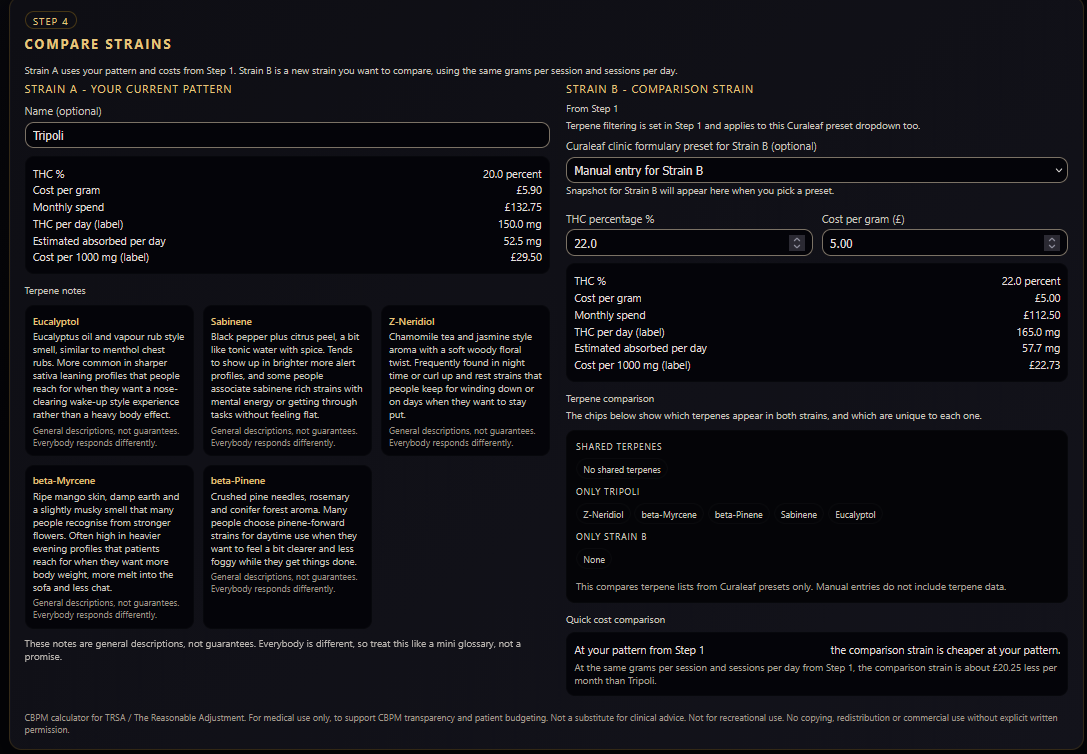Screen dimensions: 1087x754
Task: Click the Strain A name input field
Action: coord(287,135)
